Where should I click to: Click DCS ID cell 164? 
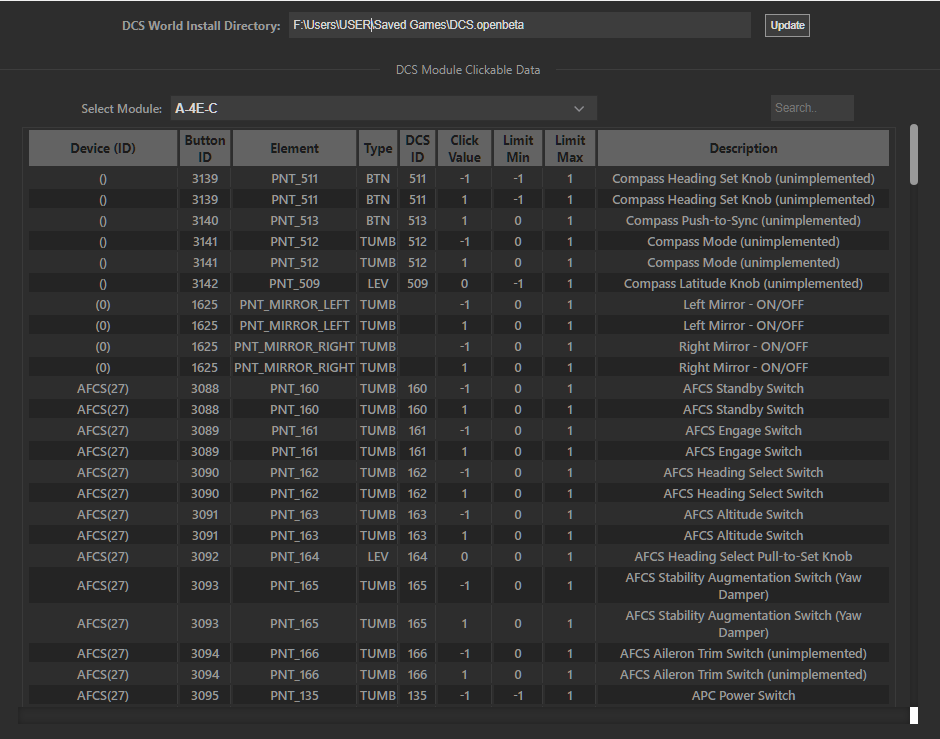click(417, 556)
